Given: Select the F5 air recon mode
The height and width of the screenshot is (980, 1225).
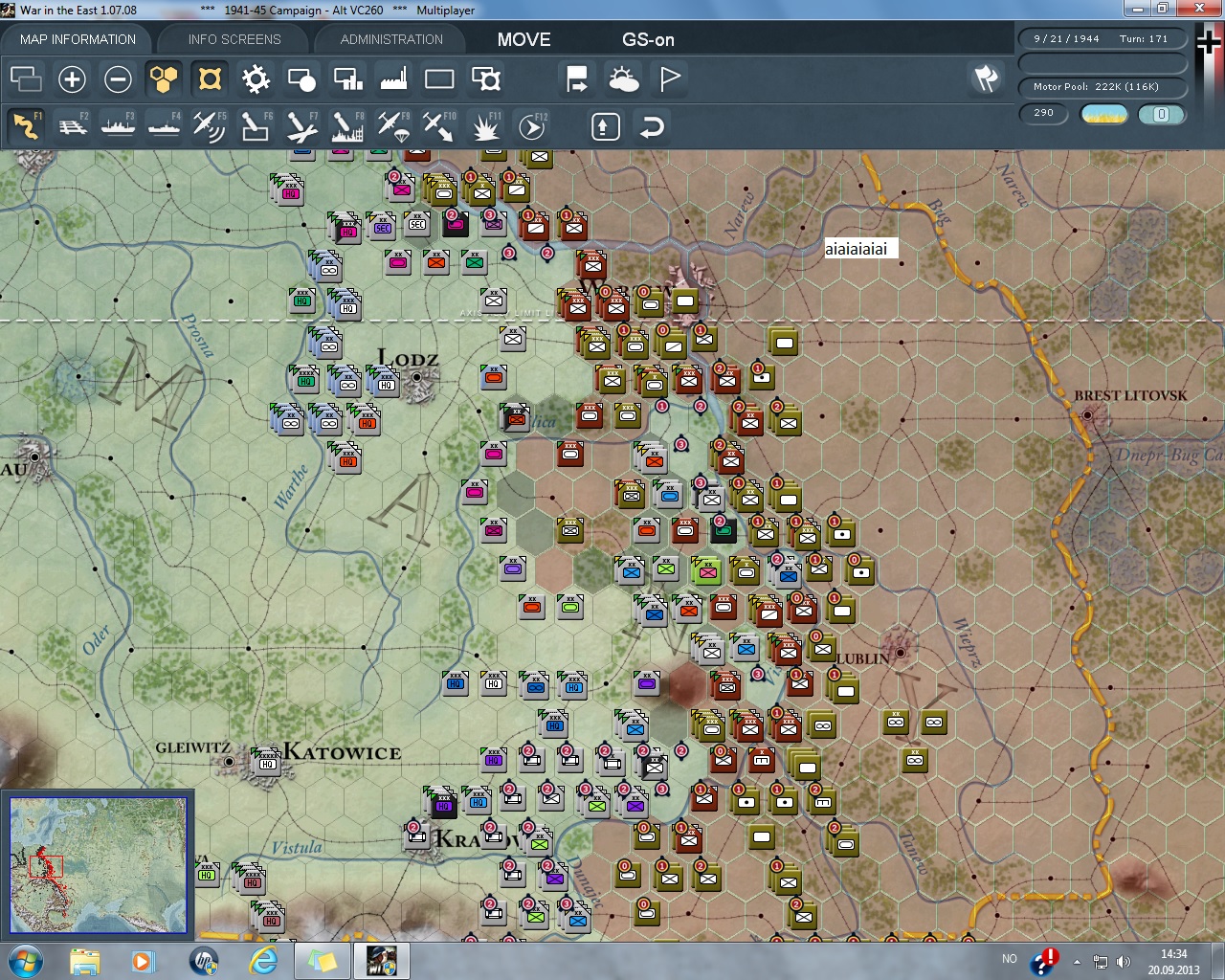Looking at the screenshot, I should coord(210,126).
